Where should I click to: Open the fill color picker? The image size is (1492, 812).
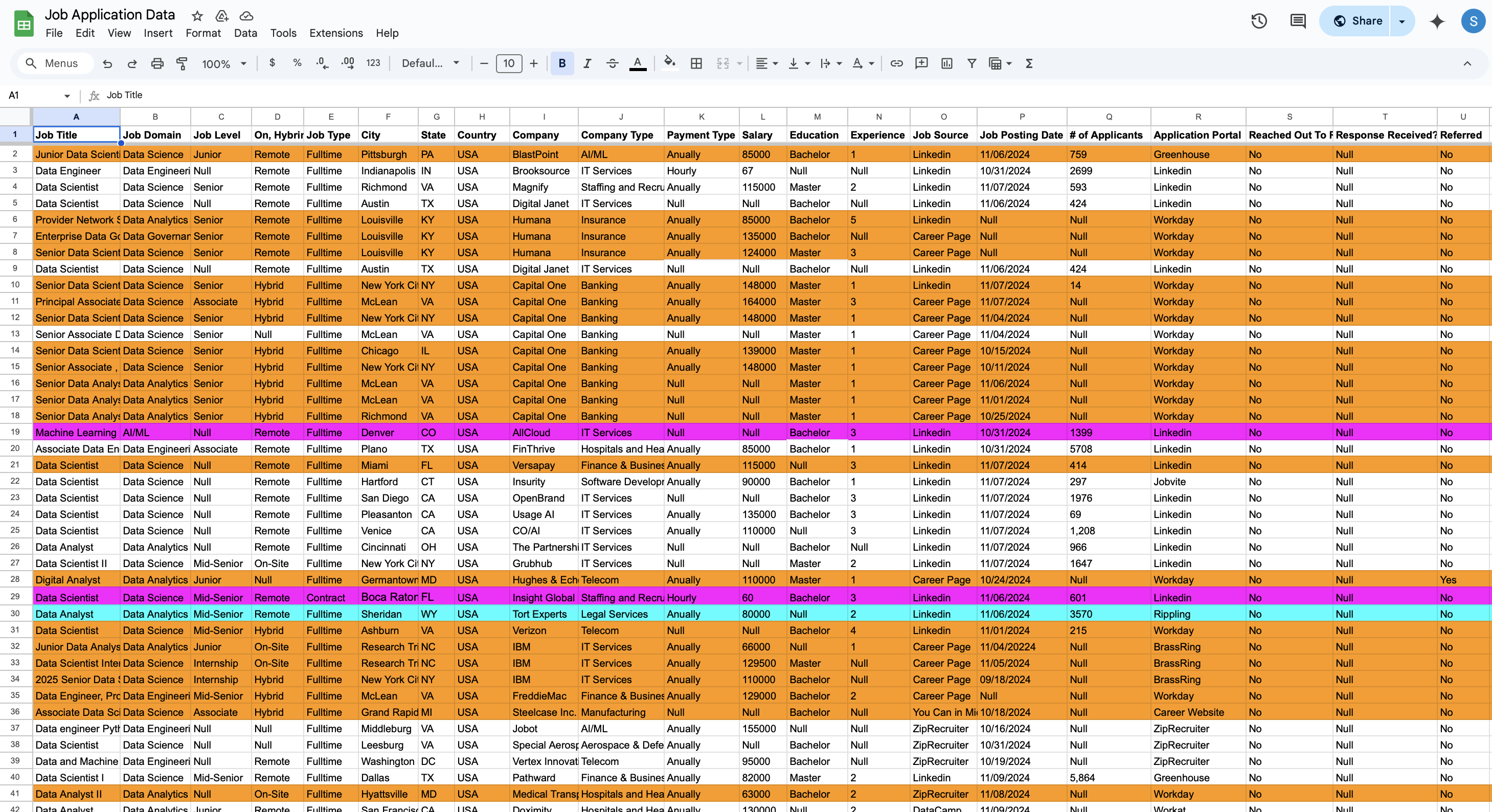(669, 64)
